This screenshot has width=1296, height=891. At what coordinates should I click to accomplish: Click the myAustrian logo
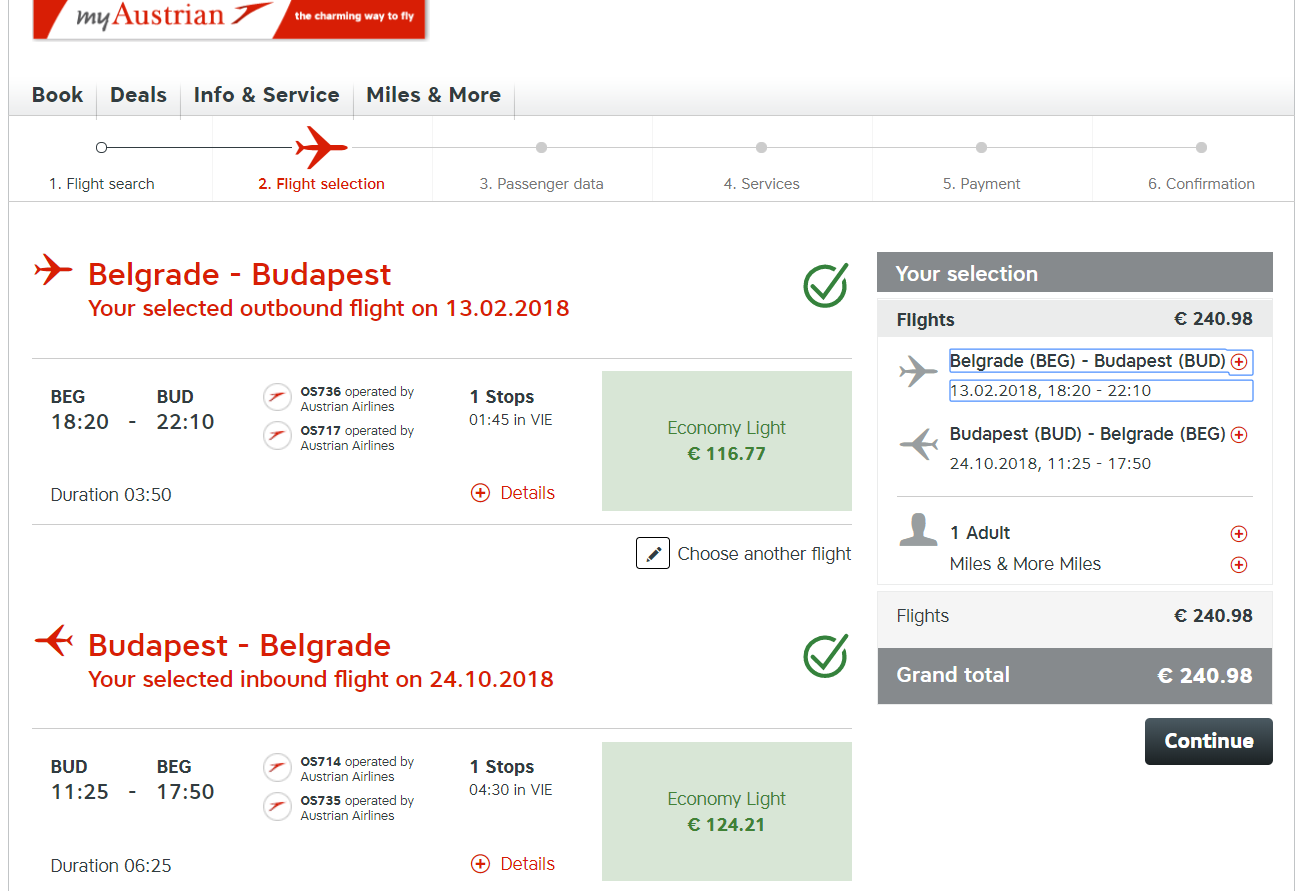click(229, 19)
